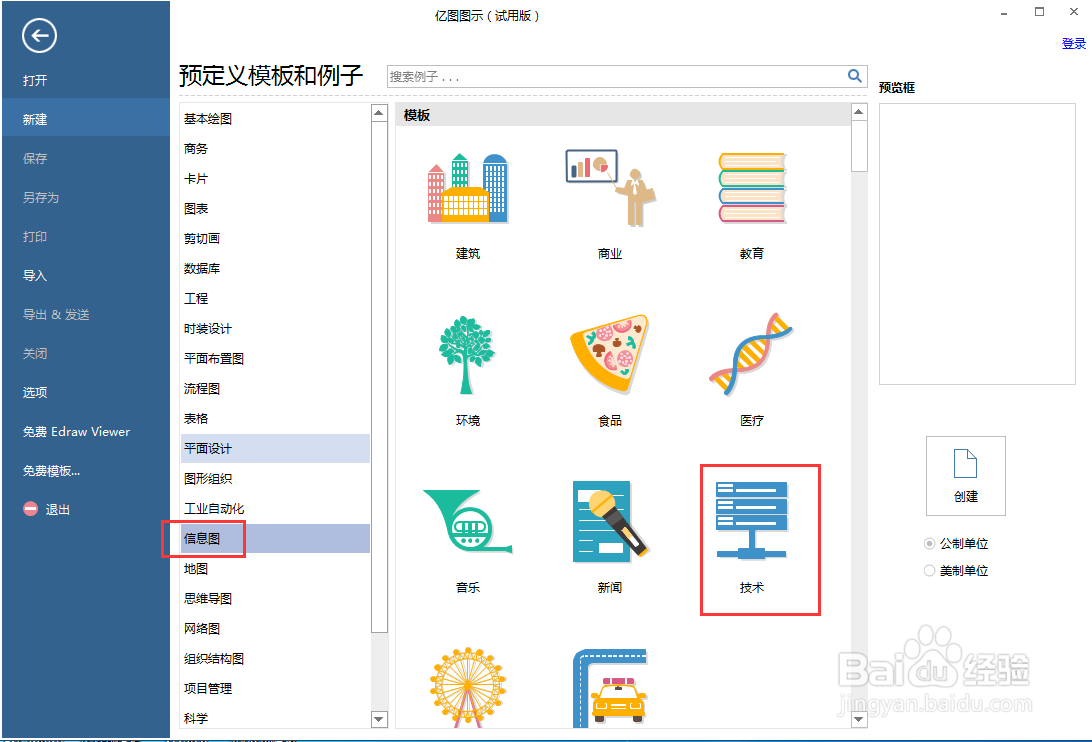Click the category list scroll-up arrow

tap(379, 113)
